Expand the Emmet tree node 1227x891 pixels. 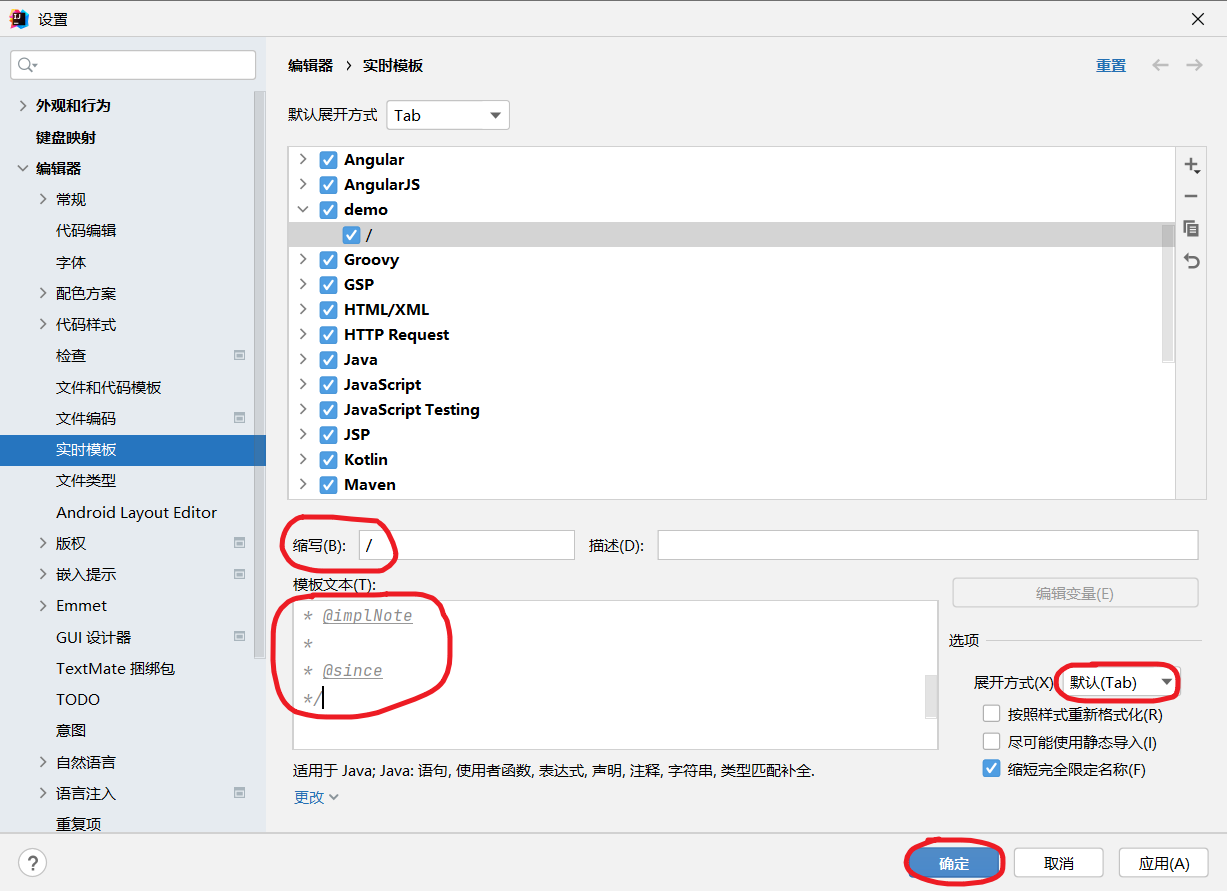coord(43,605)
